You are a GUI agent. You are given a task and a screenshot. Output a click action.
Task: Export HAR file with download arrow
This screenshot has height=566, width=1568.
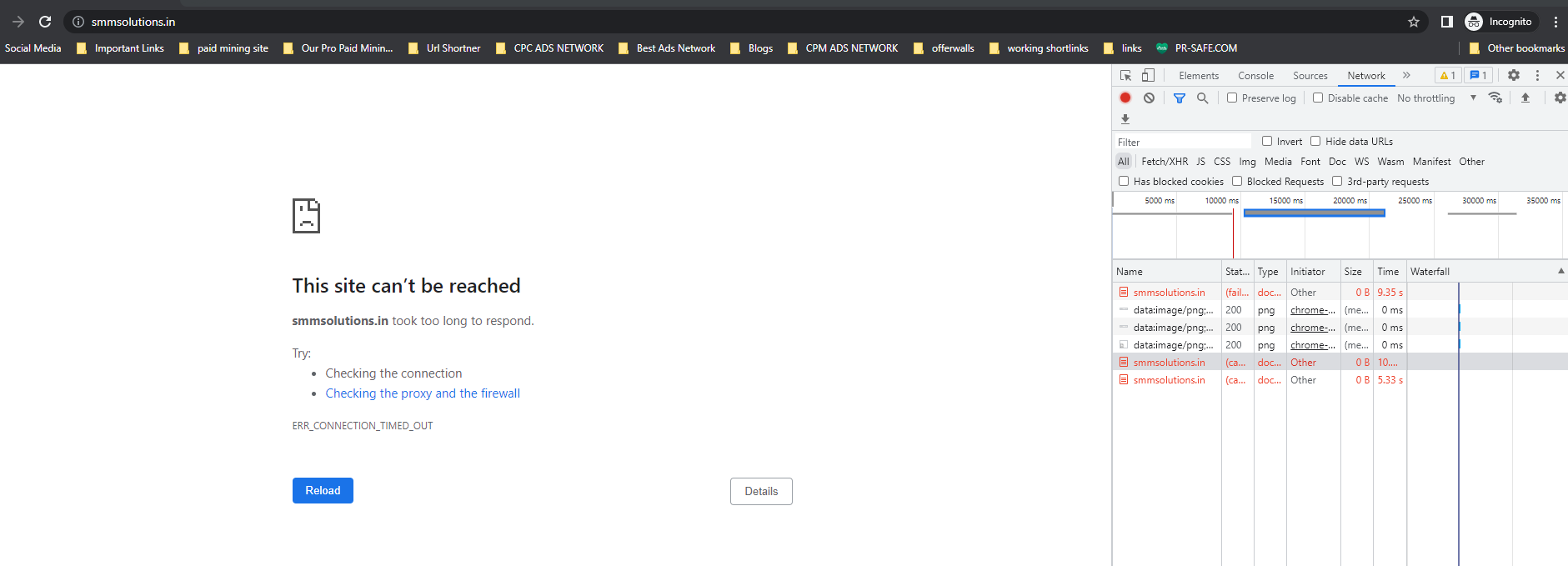coord(1125,119)
